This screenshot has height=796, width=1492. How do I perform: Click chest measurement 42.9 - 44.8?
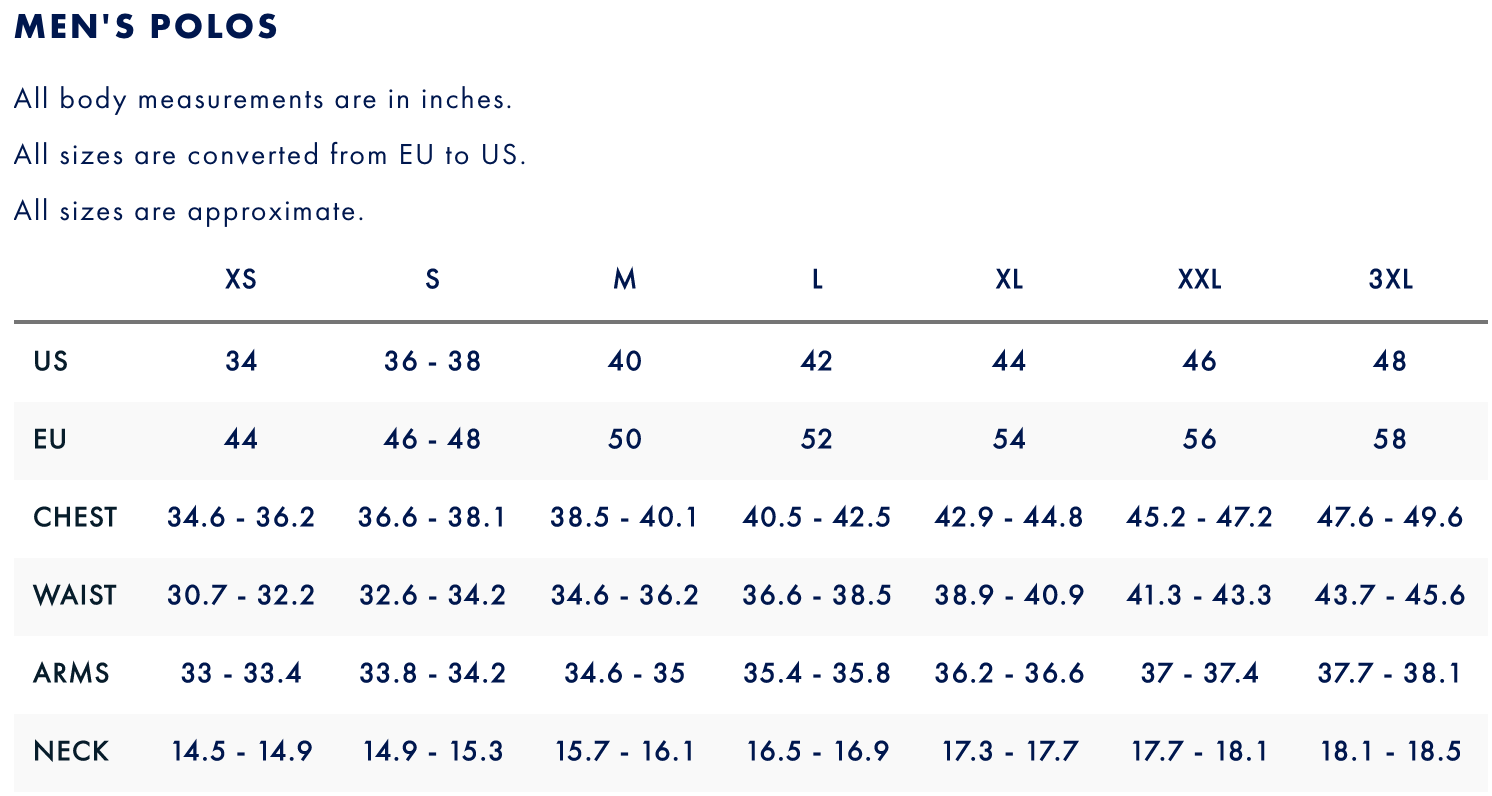pyautogui.click(x=1009, y=517)
